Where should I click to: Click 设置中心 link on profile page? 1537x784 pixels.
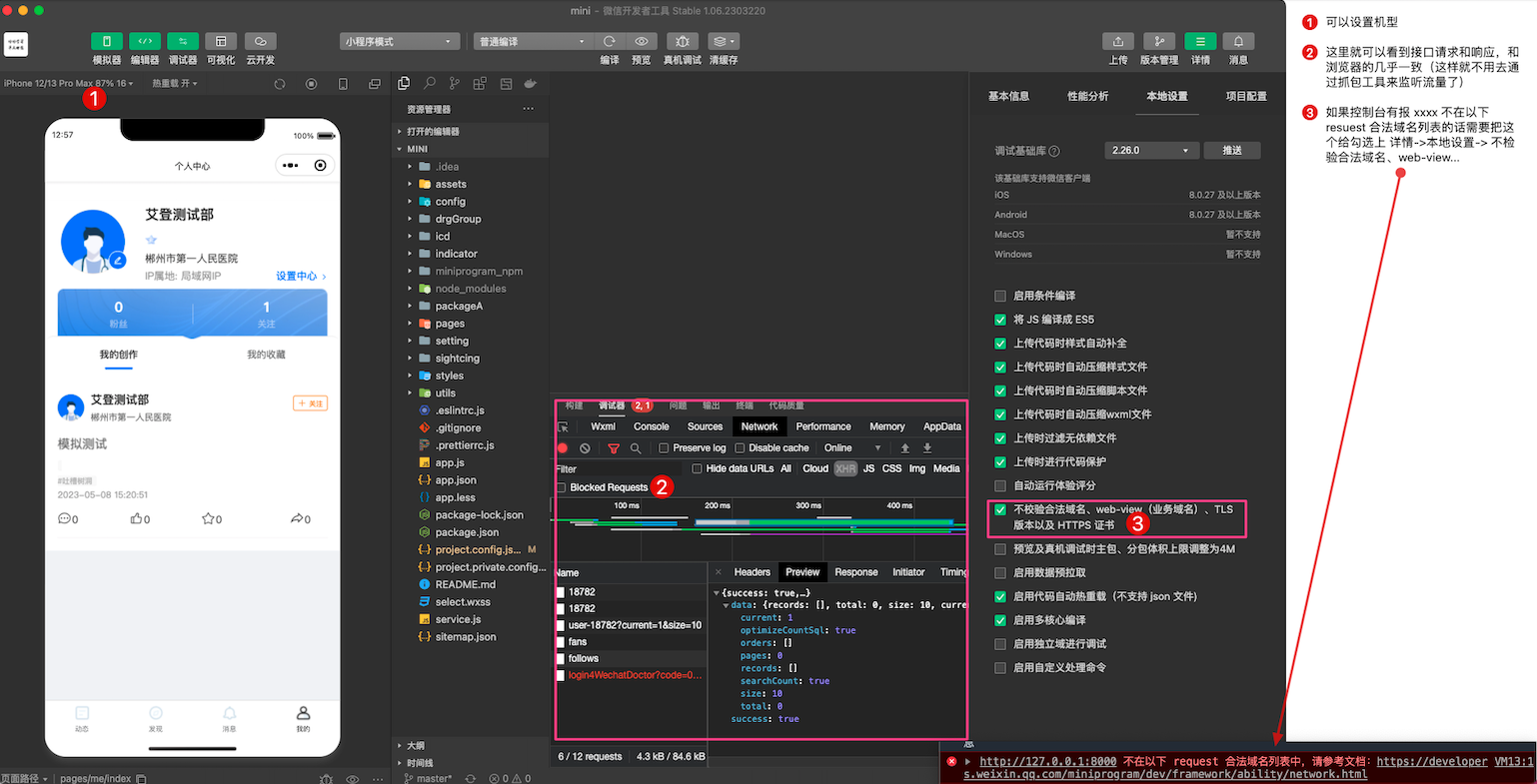click(x=300, y=276)
